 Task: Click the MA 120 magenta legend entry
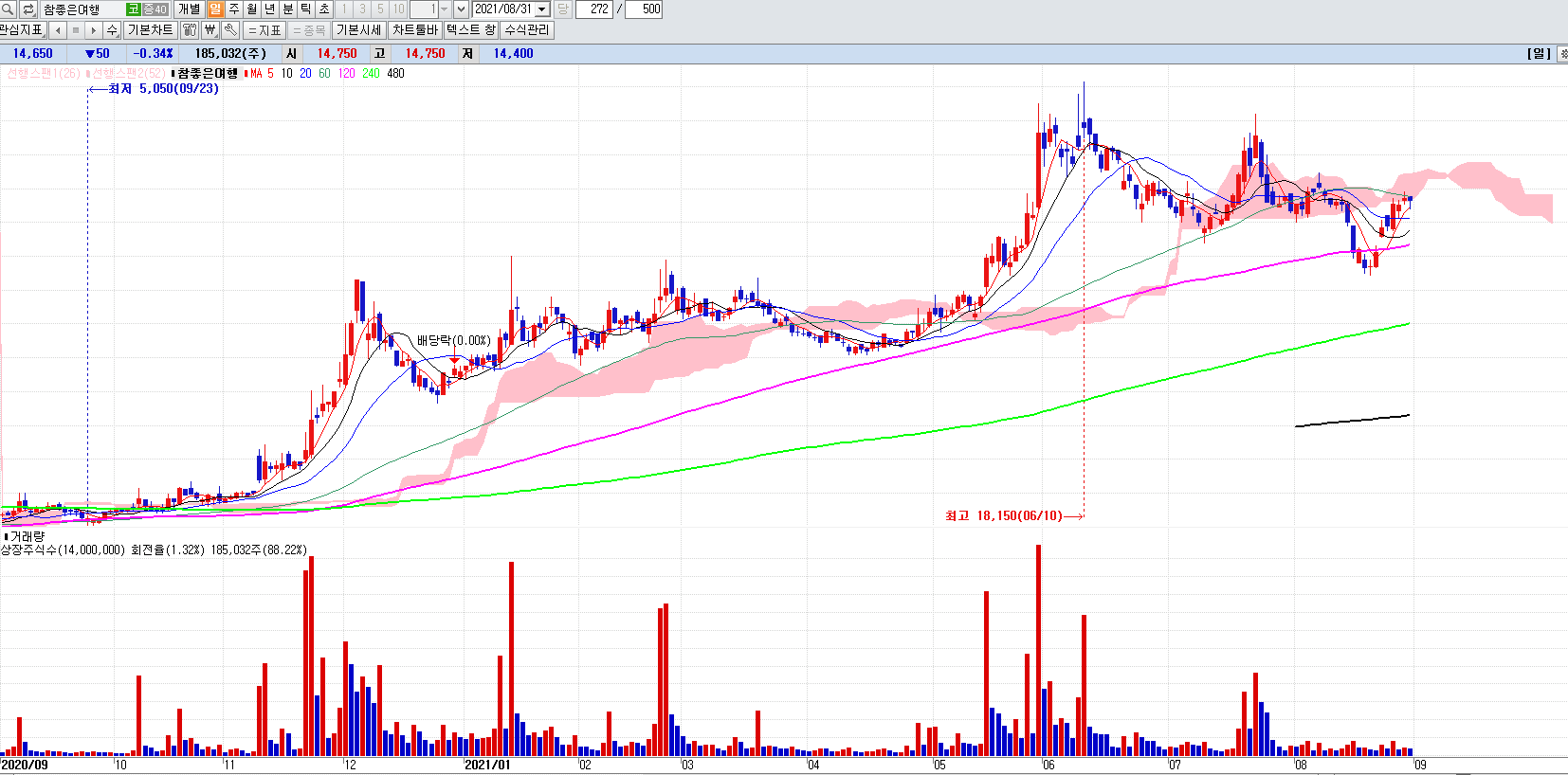click(346, 73)
